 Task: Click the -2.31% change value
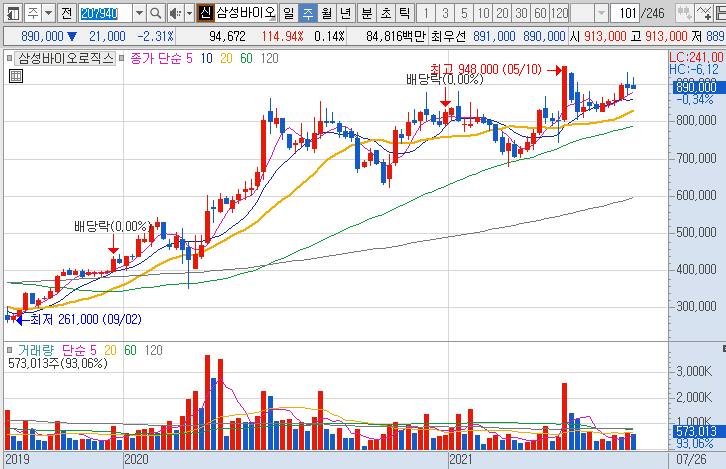(x=156, y=36)
